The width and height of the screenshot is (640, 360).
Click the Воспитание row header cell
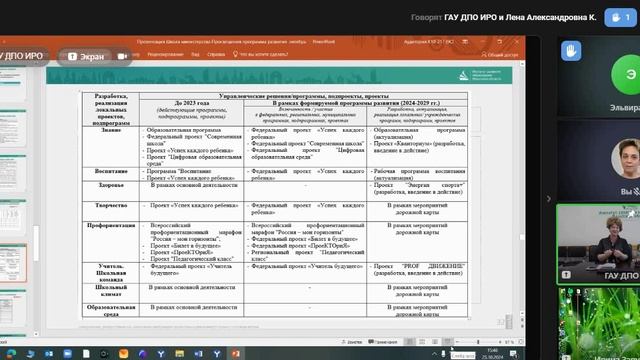click(111, 174)
